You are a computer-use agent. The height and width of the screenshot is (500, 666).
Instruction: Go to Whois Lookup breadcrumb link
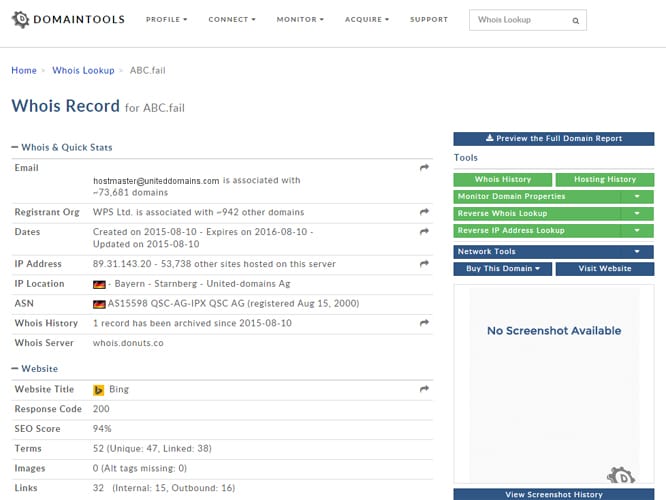pyautogui.click(x=83, y=71)
